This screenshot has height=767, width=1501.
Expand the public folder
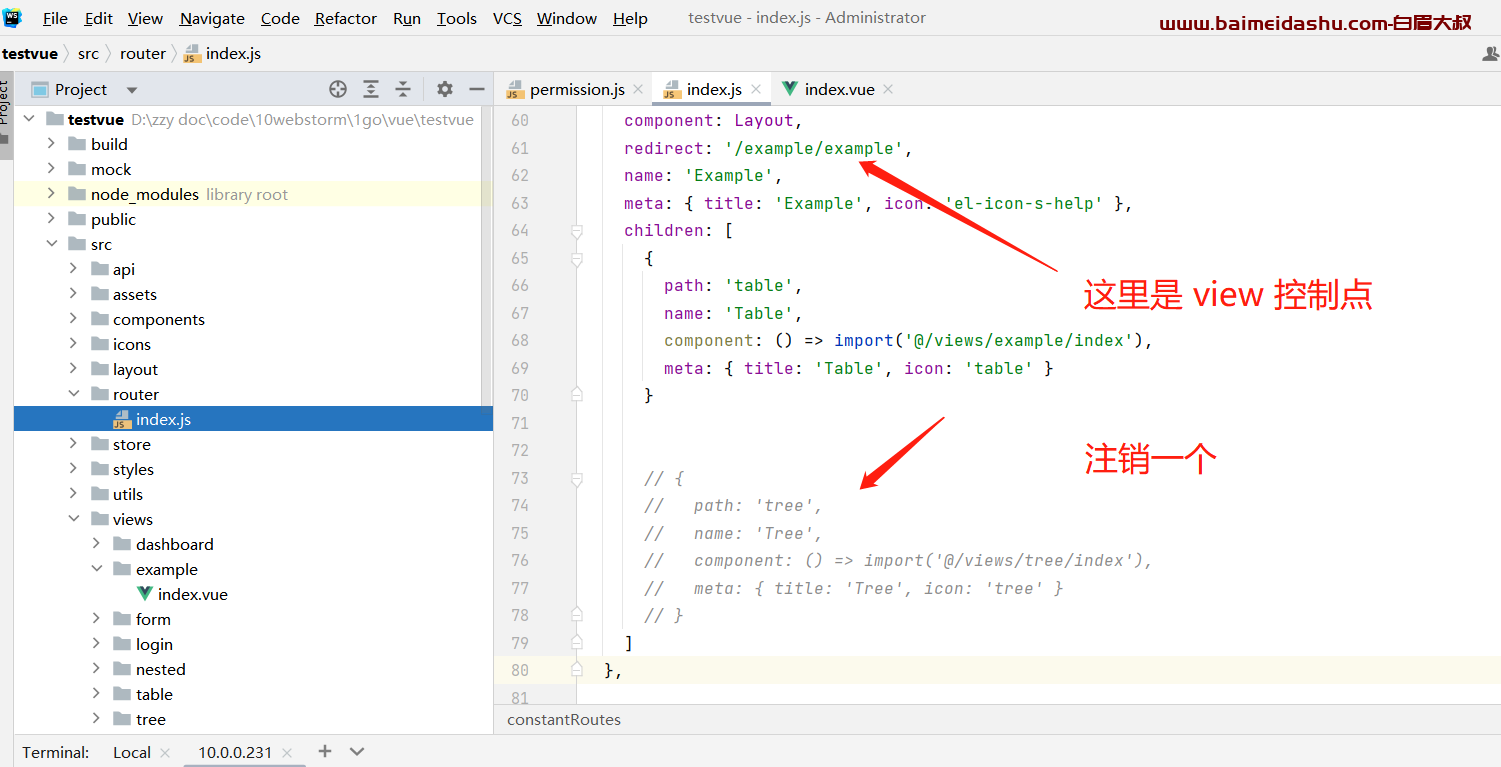point(52,219)
